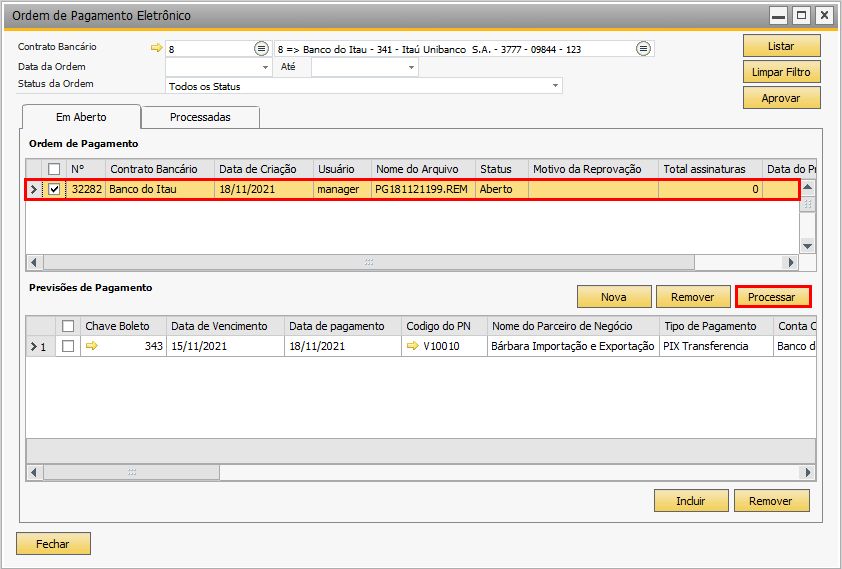This screenshot has height=569, width=842.
Task: Click the Listar button
Action: click(x=781, y=46)
